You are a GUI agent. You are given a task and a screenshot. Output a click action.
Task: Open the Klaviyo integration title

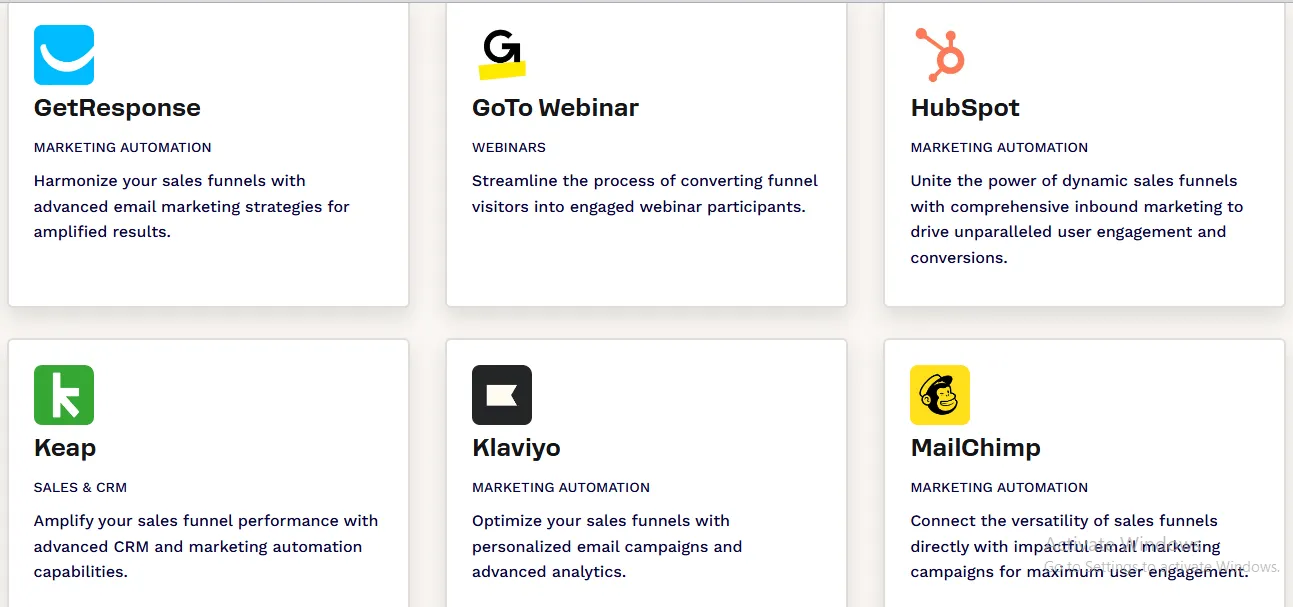(516, 448)
